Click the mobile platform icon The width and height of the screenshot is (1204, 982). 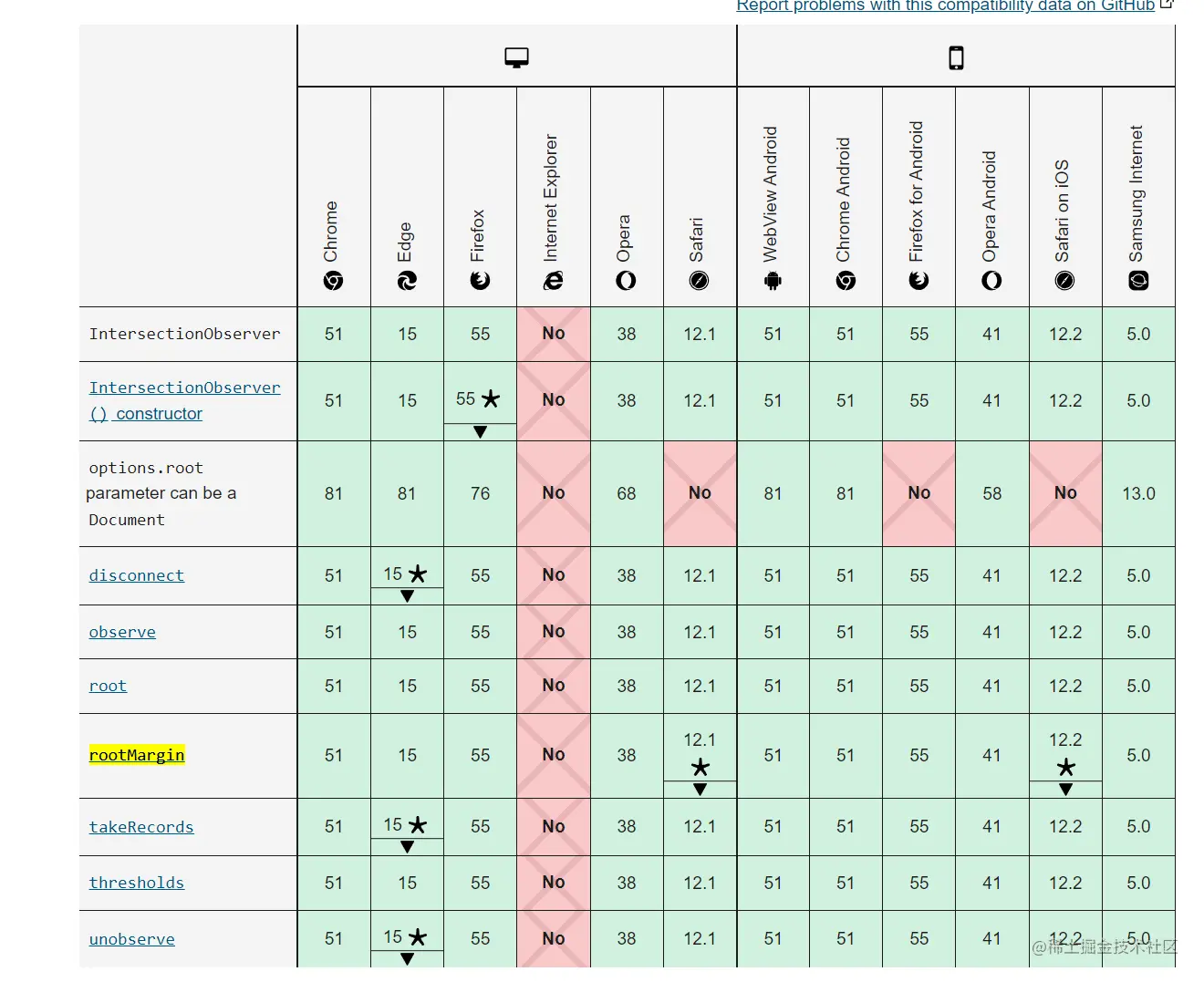coord(956,57)
